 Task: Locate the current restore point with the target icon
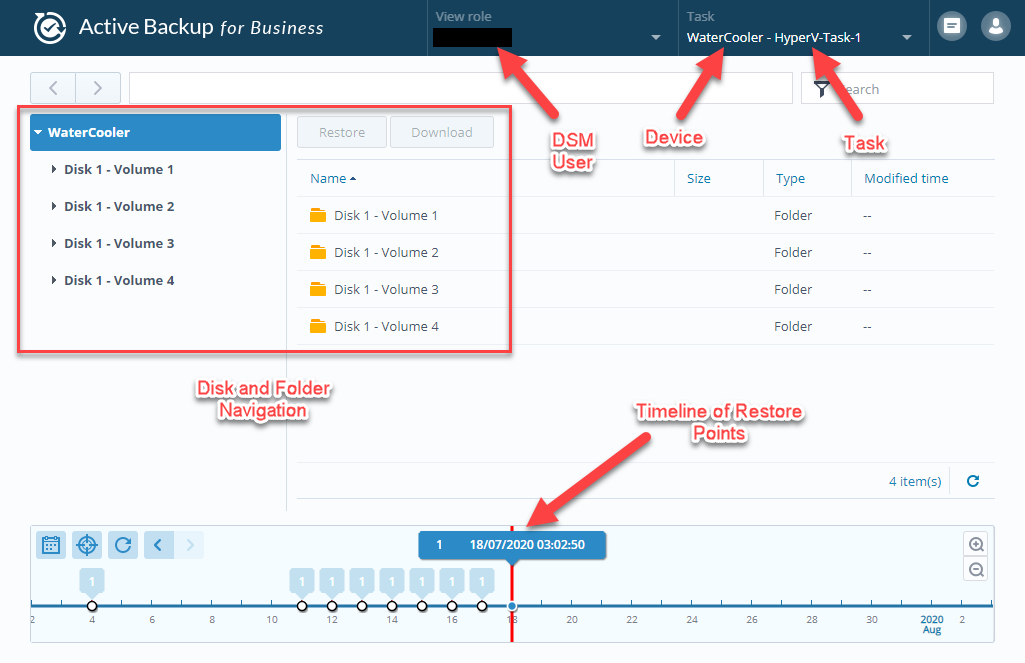point(87,545)
